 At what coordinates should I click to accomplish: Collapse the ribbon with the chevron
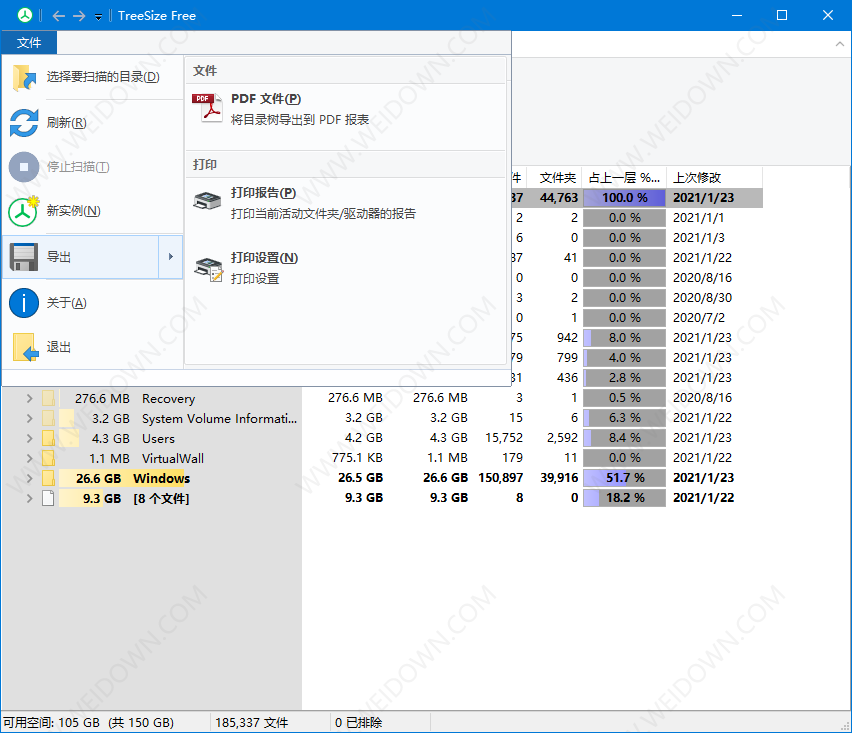pyautogui.click(x=840, y=44)
